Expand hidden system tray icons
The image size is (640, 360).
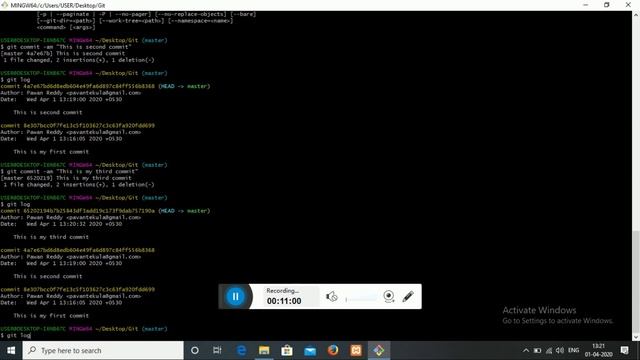pyautogui.click(x=526, y=350)
